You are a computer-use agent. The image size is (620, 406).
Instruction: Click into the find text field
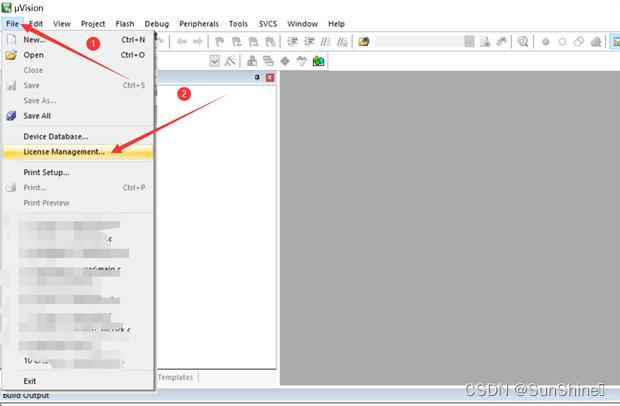419,42
